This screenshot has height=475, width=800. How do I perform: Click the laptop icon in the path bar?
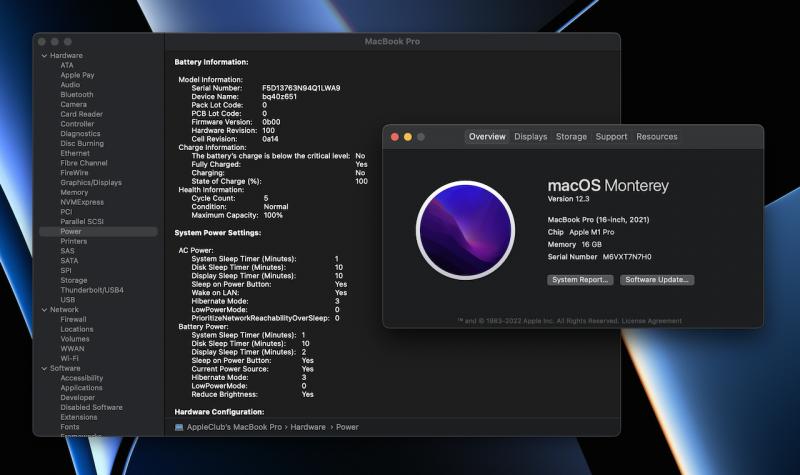[x=180, y=427]
